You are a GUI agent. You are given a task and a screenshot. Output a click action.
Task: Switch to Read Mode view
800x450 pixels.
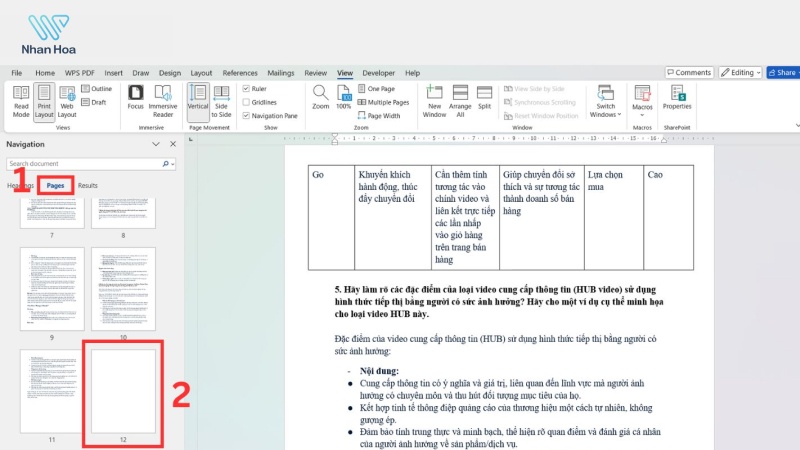coord(21,102)
